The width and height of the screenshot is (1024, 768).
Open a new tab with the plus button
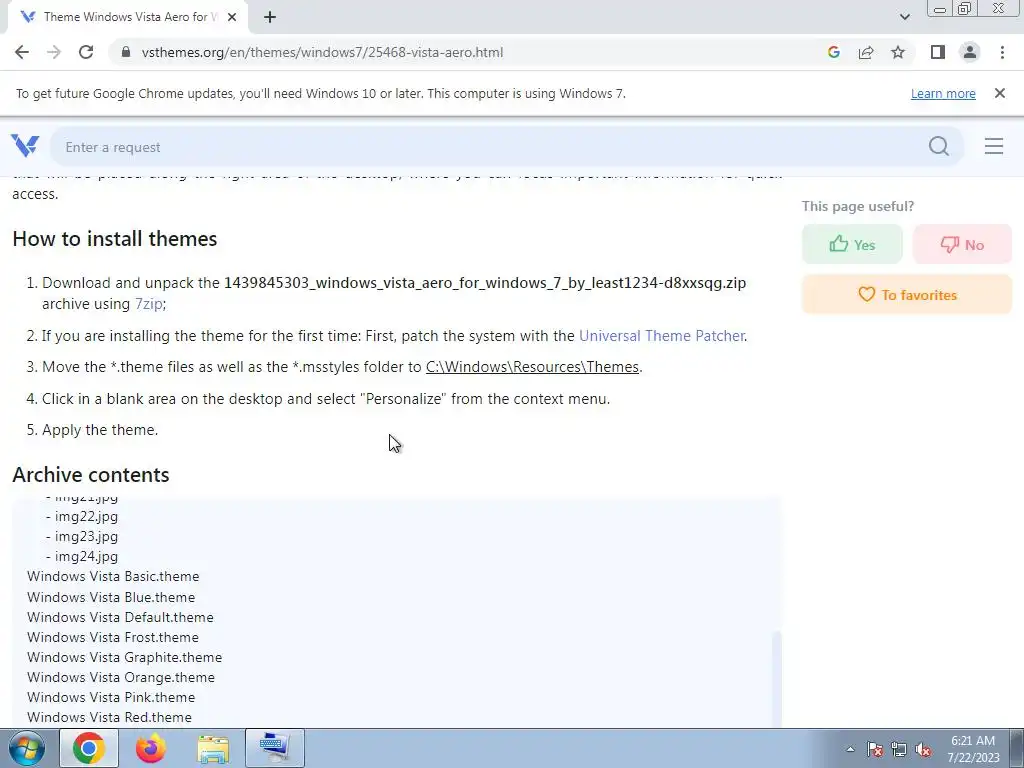270,17
